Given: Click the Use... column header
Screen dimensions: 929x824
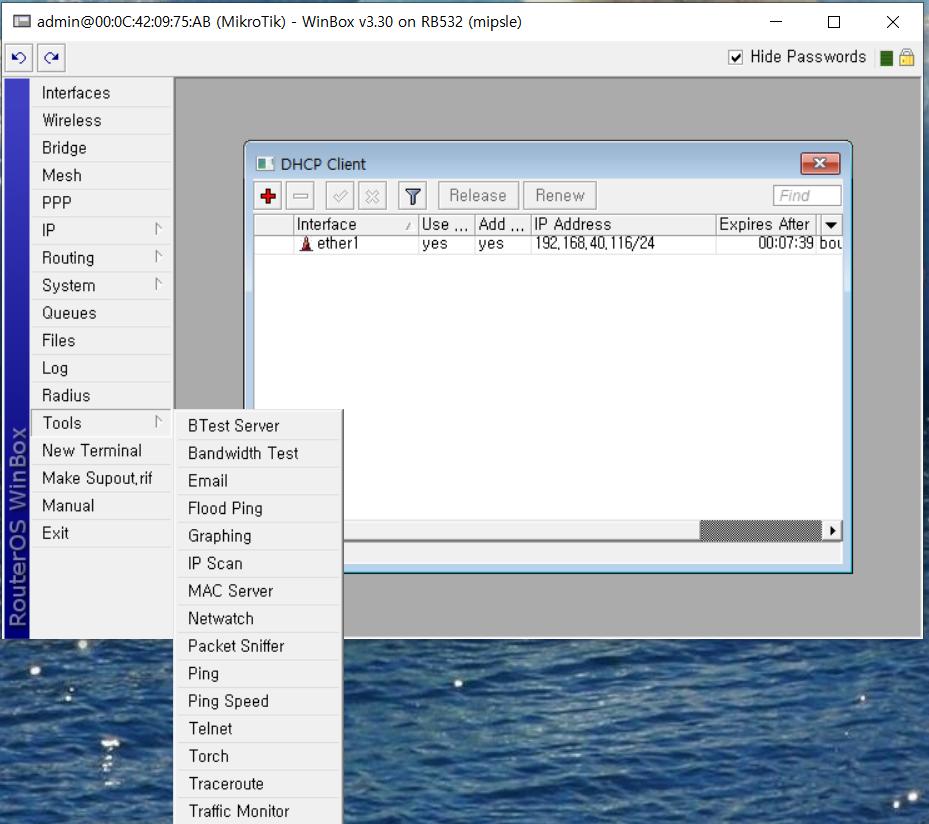Looking at the screenshot, I should tap(446, 225).
